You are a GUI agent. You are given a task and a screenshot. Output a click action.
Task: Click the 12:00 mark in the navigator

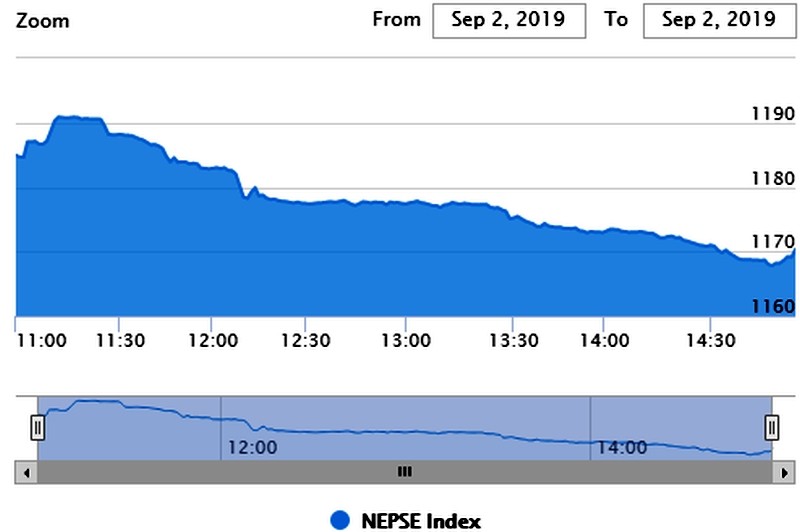pyautogui.click(x=252, y=447)
